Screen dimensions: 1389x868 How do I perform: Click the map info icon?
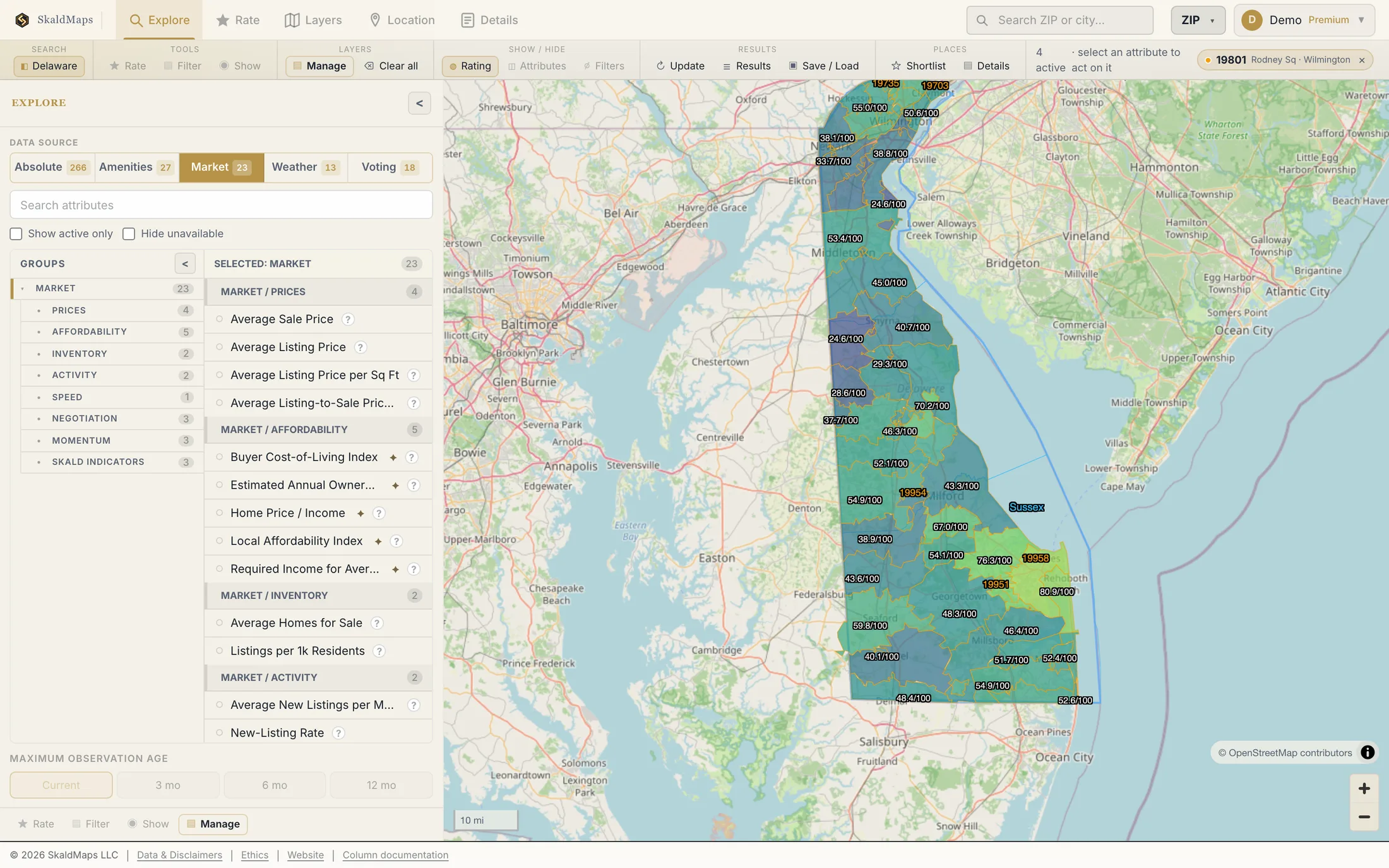click(1368, 752)
